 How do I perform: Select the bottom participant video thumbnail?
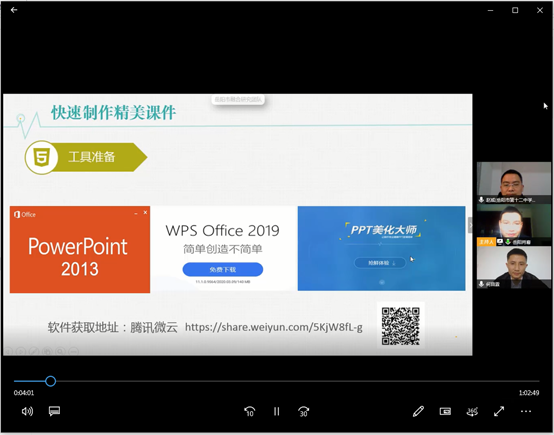[513, 267]
